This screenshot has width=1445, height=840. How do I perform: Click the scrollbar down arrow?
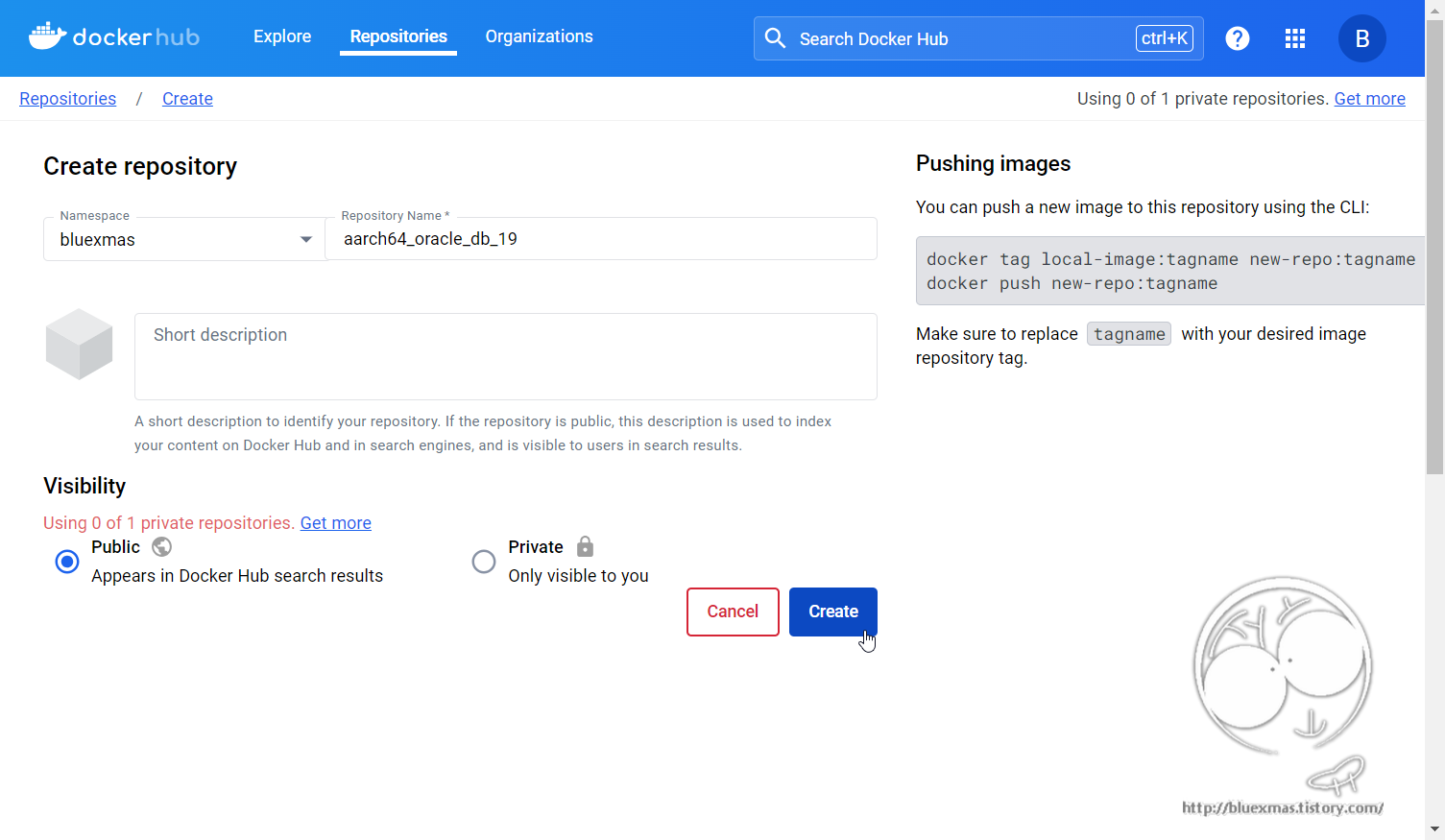[x=1434, y=829]
